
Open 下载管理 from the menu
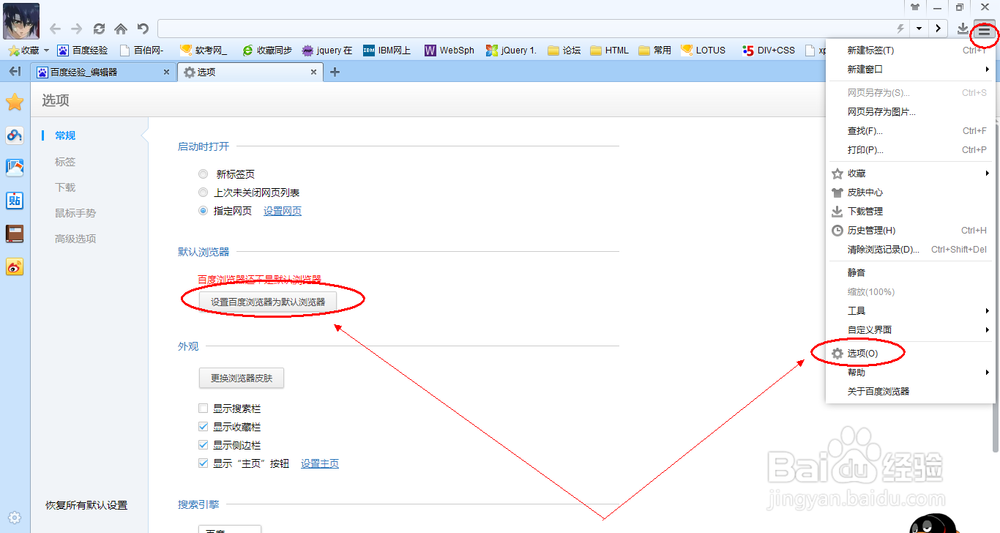point(910,211)
